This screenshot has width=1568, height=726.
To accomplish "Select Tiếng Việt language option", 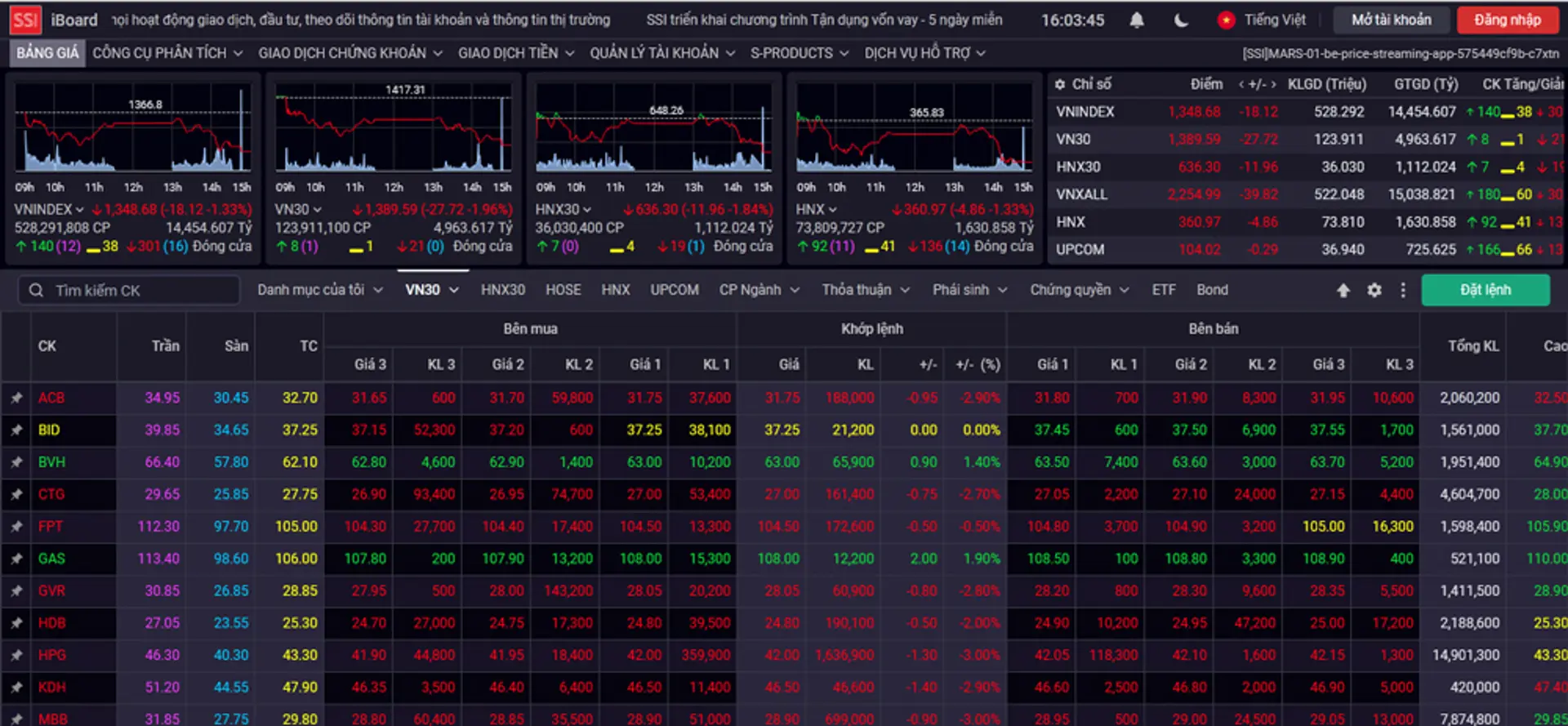I will 1275,20.
